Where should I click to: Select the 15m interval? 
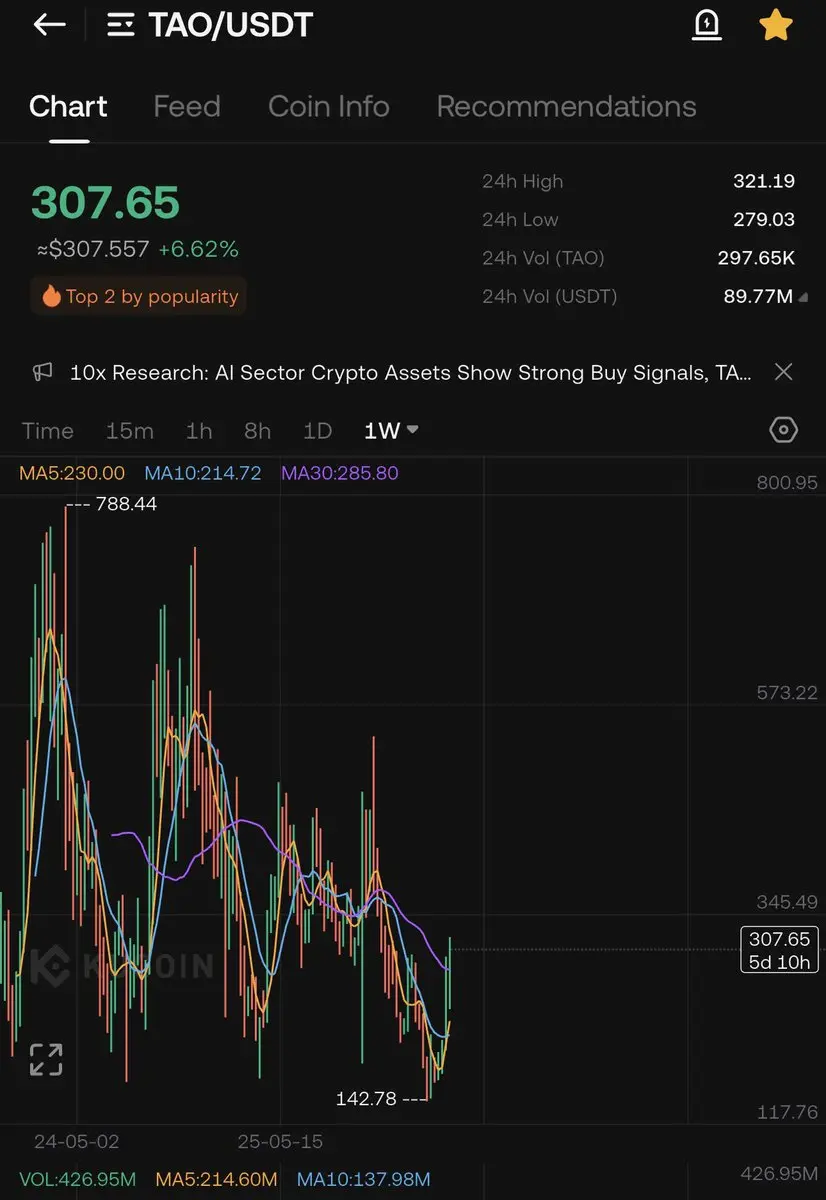(130, 431)
